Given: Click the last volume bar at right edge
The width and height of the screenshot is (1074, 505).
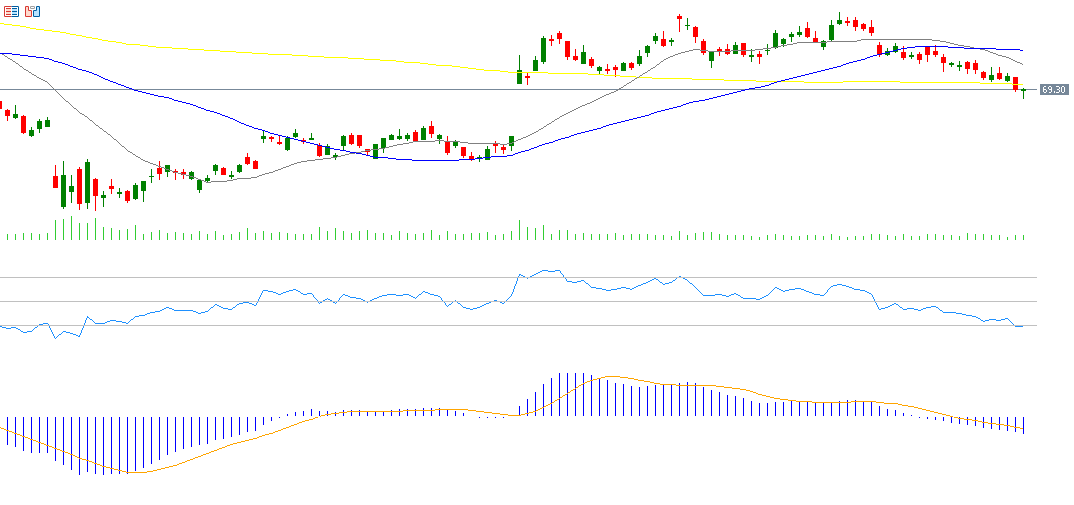Looking at the screenshot, I should (1024, 237).
